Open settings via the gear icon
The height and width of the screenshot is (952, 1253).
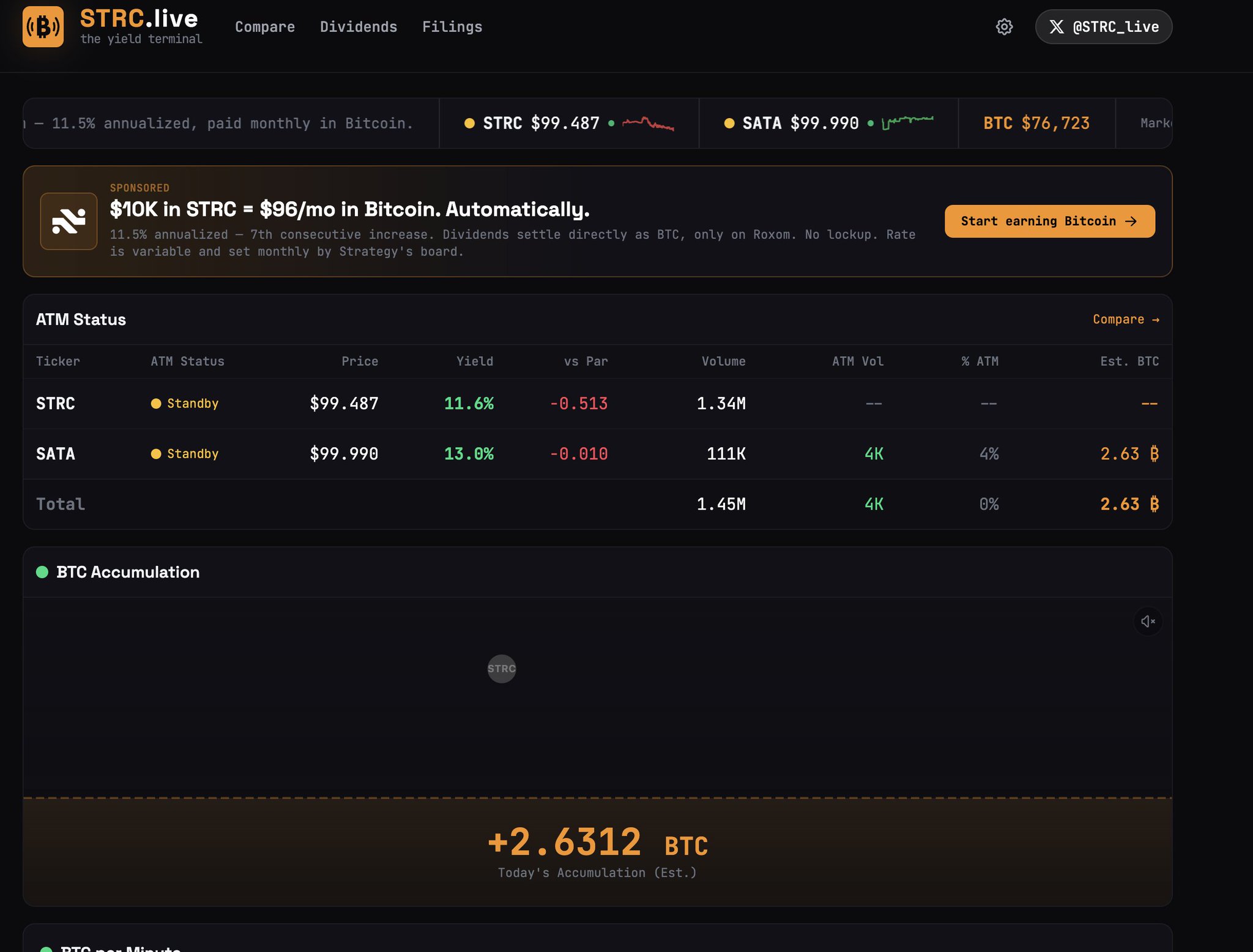point(1004,27)
